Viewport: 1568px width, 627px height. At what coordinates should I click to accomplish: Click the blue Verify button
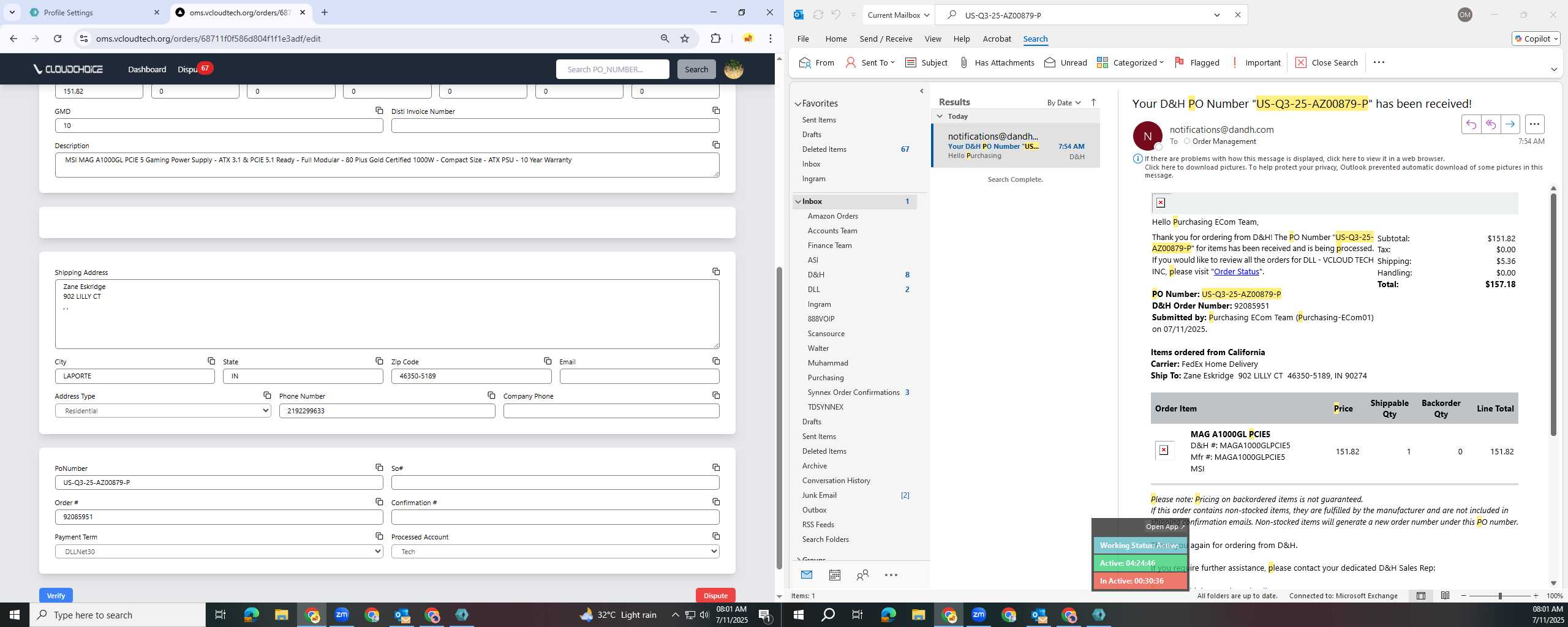[x=56, y=596]
